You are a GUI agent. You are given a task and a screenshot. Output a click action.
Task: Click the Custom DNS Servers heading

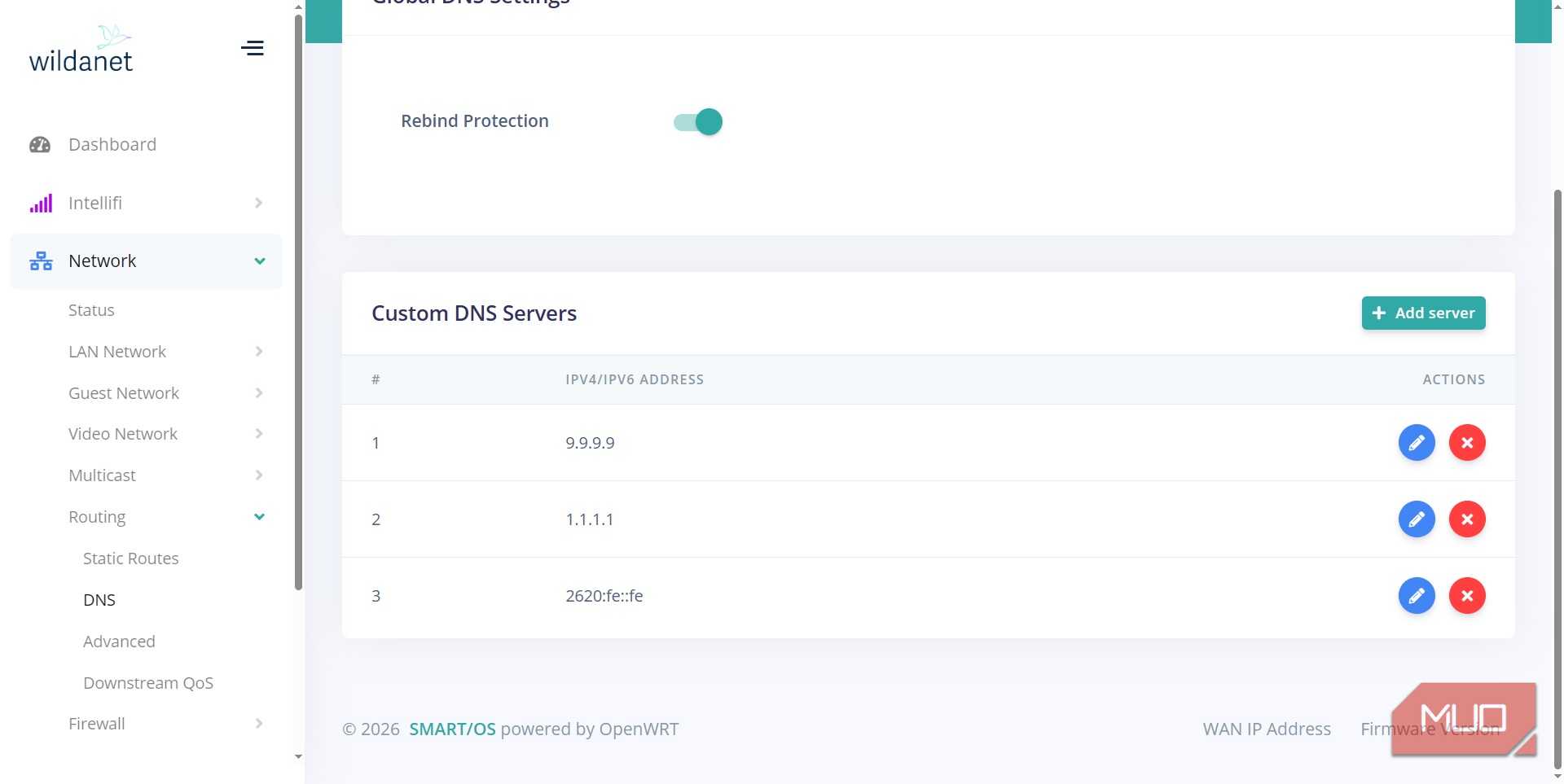pos(474,313)
